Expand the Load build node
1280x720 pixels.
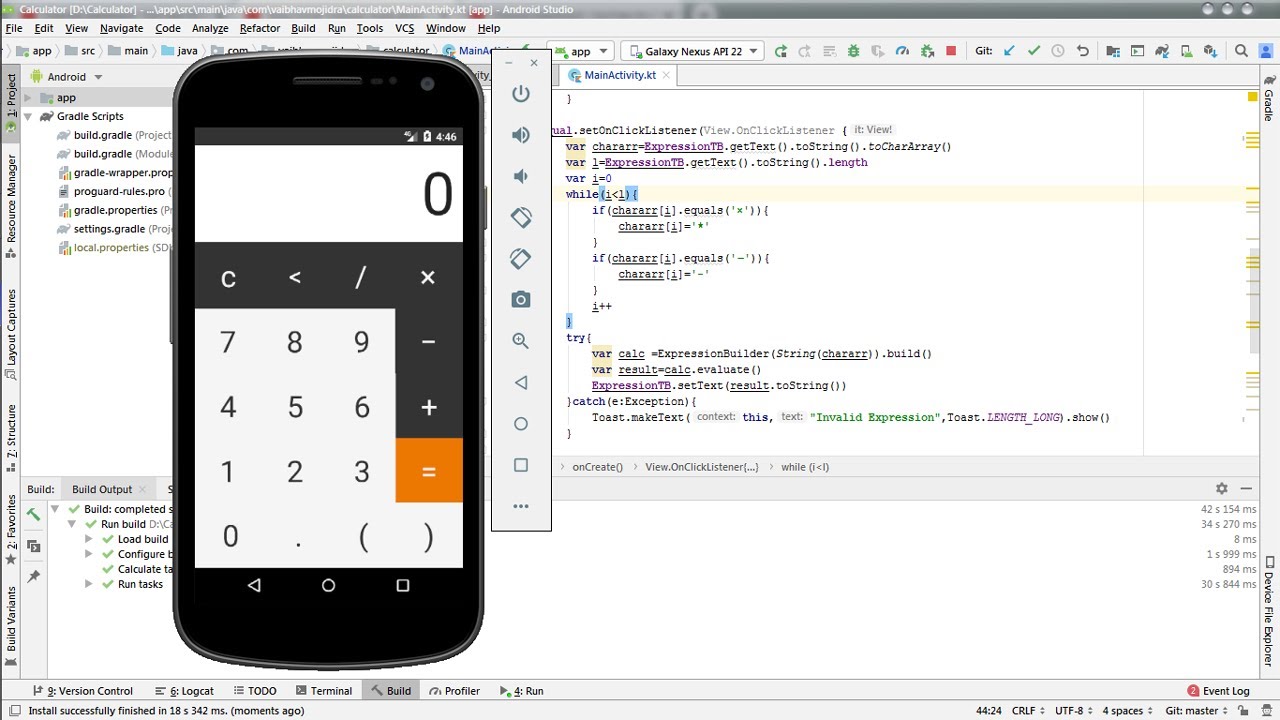tap(89, 539)
